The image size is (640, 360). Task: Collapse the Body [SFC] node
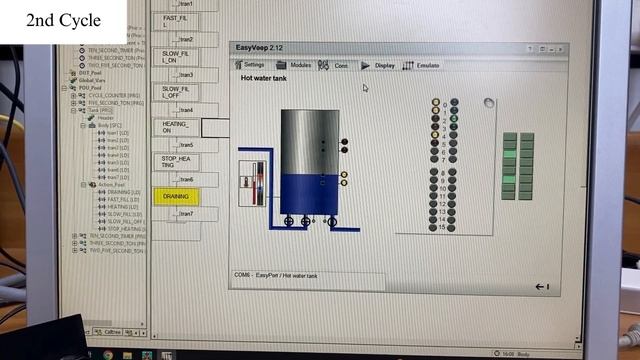point(83,126)
